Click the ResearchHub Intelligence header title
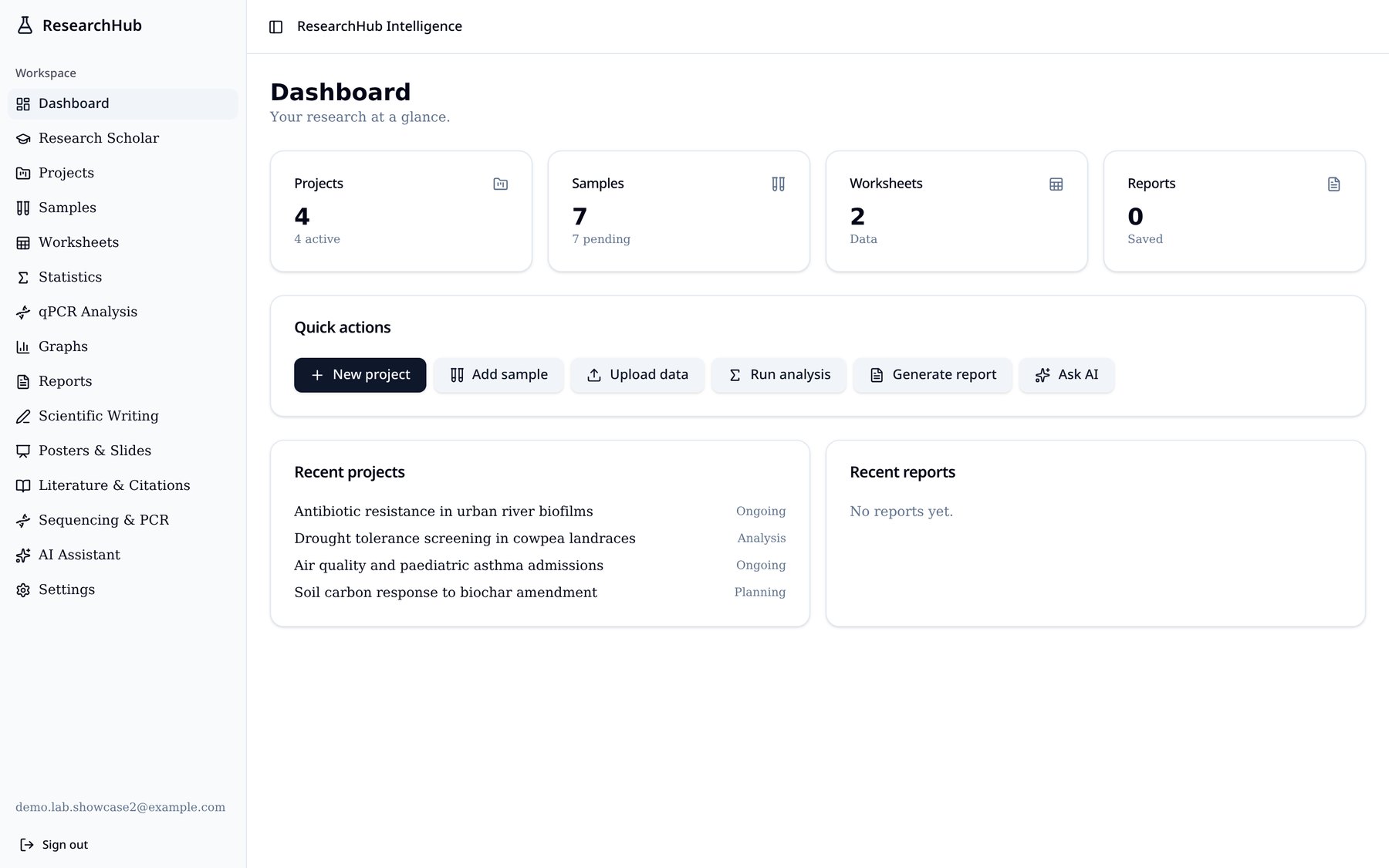 [380, 26]
